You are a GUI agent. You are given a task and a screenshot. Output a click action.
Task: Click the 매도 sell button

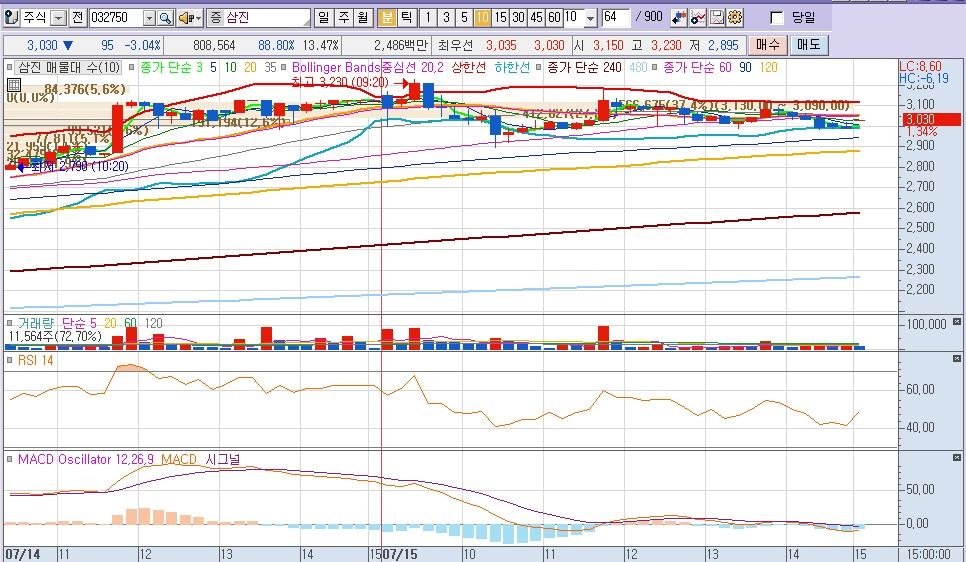(x=807, y=45)
